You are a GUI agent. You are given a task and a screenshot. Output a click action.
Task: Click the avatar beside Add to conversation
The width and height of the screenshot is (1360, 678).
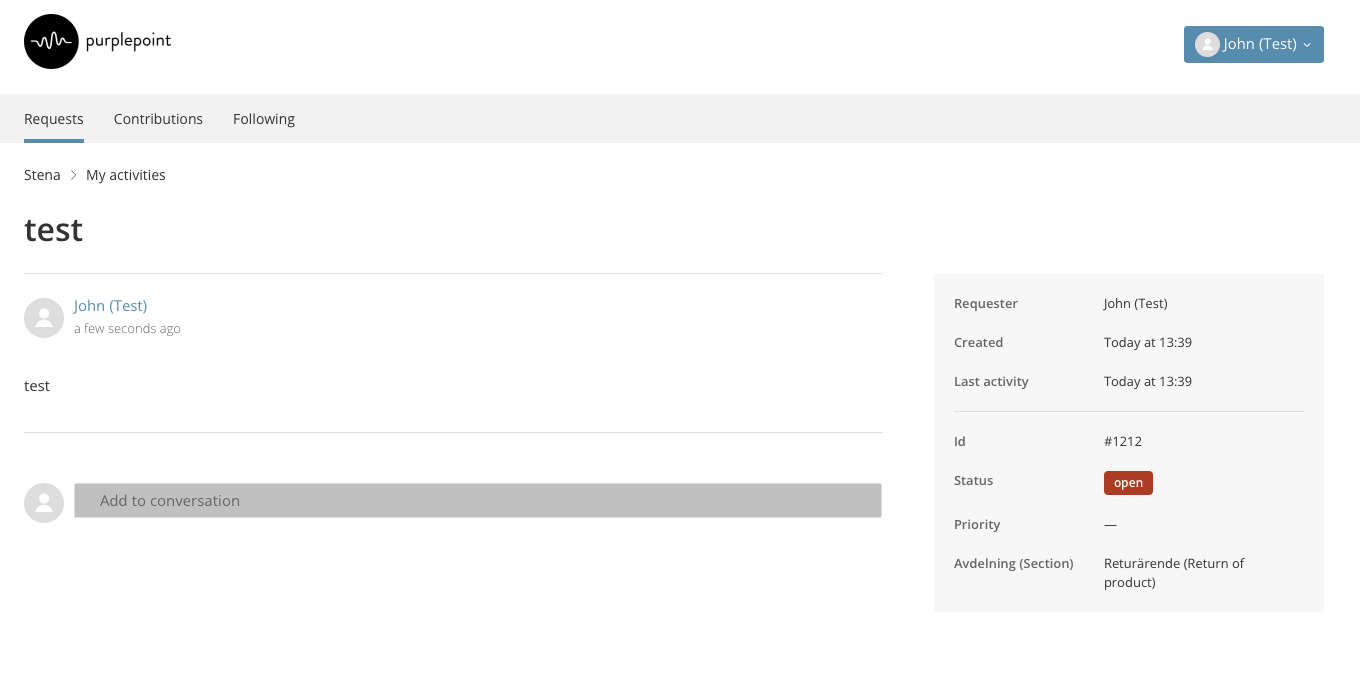click(x=44, y=503)
